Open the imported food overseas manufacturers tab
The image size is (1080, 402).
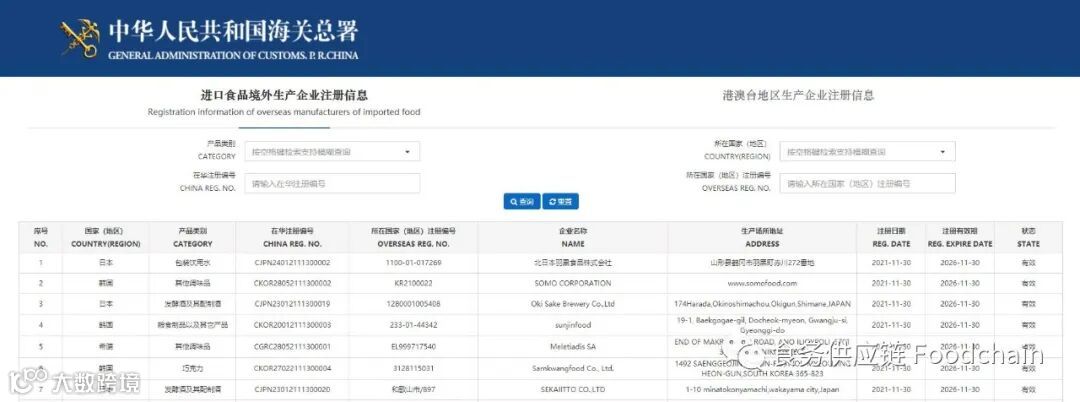click(284, 103)
